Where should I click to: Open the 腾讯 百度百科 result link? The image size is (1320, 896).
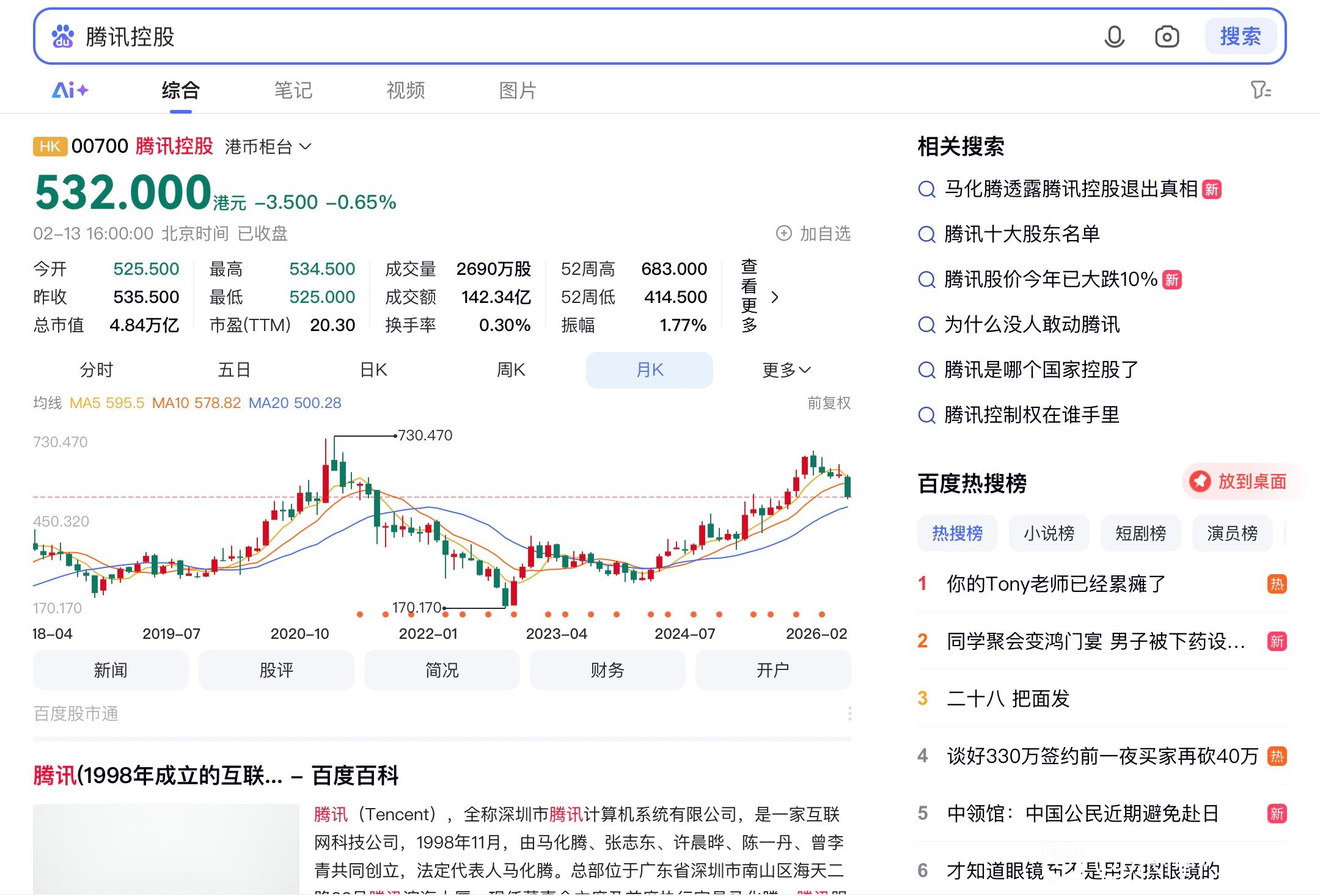point(216,776)
